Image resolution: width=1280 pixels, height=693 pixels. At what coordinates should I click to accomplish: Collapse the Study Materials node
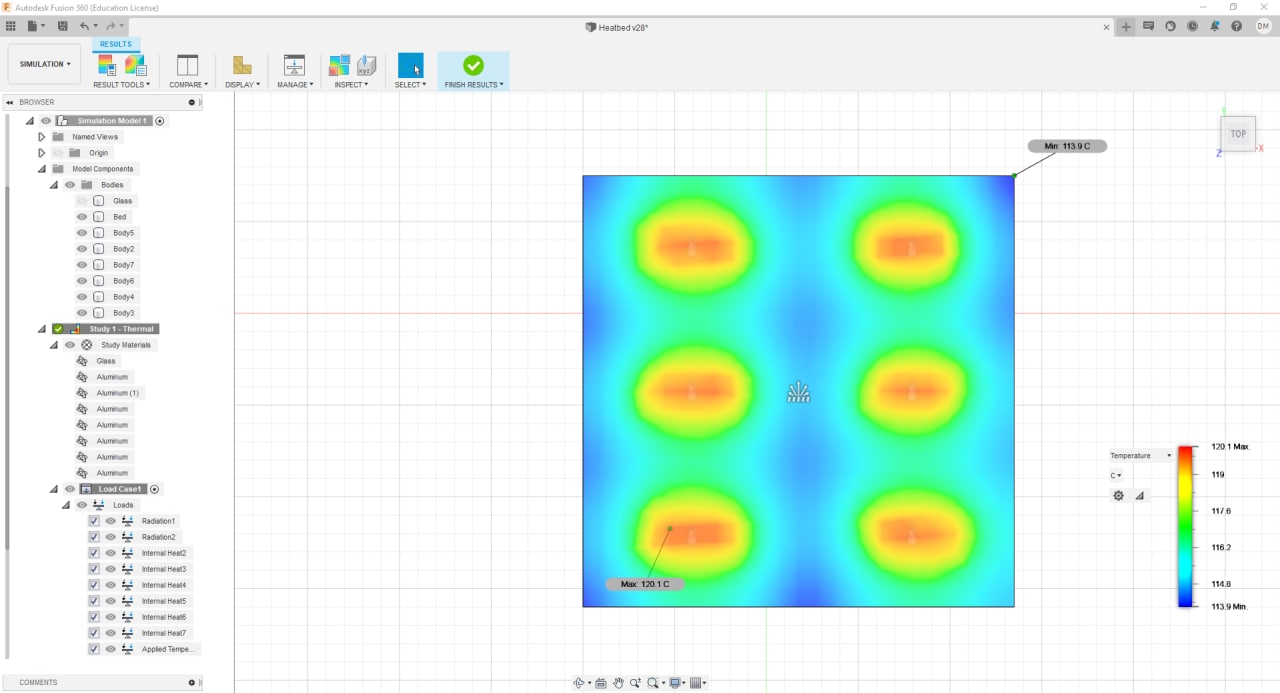(54, 345)
